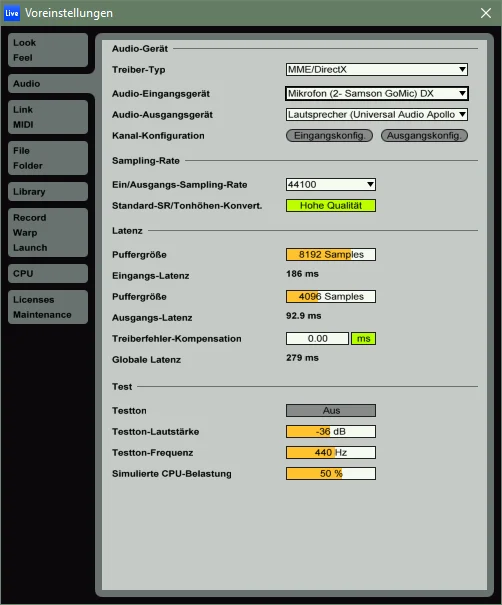Image resolution: width=502 pixels, height=605 pixels.
Task: Open the Record Warp Launch tab
Action: 48,233
